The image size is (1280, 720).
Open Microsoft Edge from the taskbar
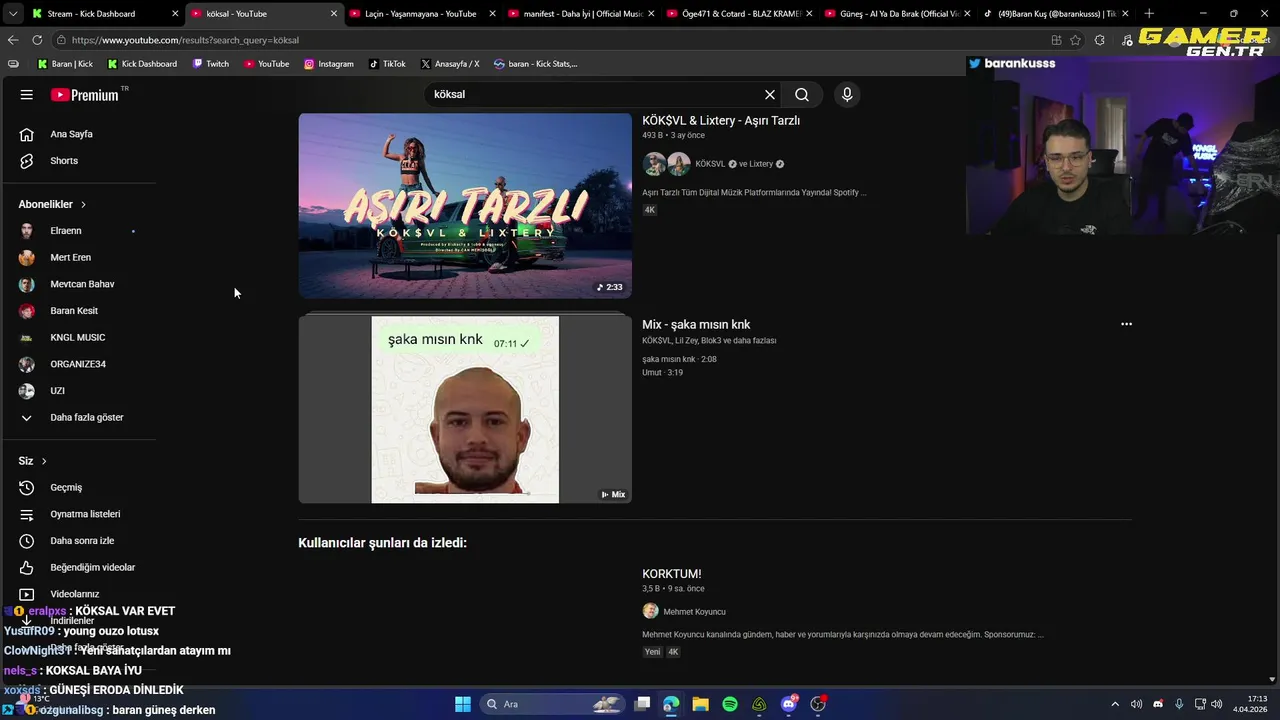tap(671, 704)
